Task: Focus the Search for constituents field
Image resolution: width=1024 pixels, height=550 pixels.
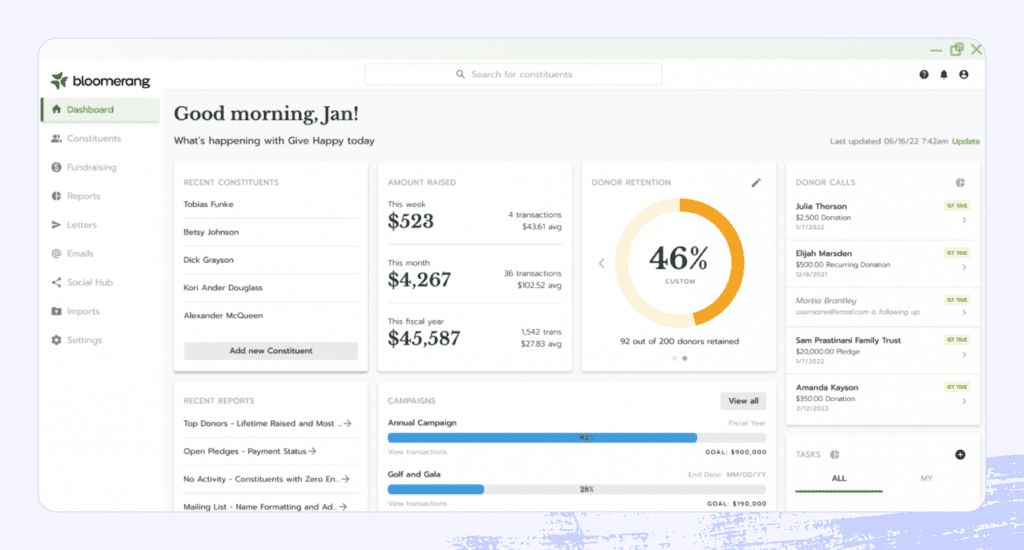Action: (x=513, y=74)
